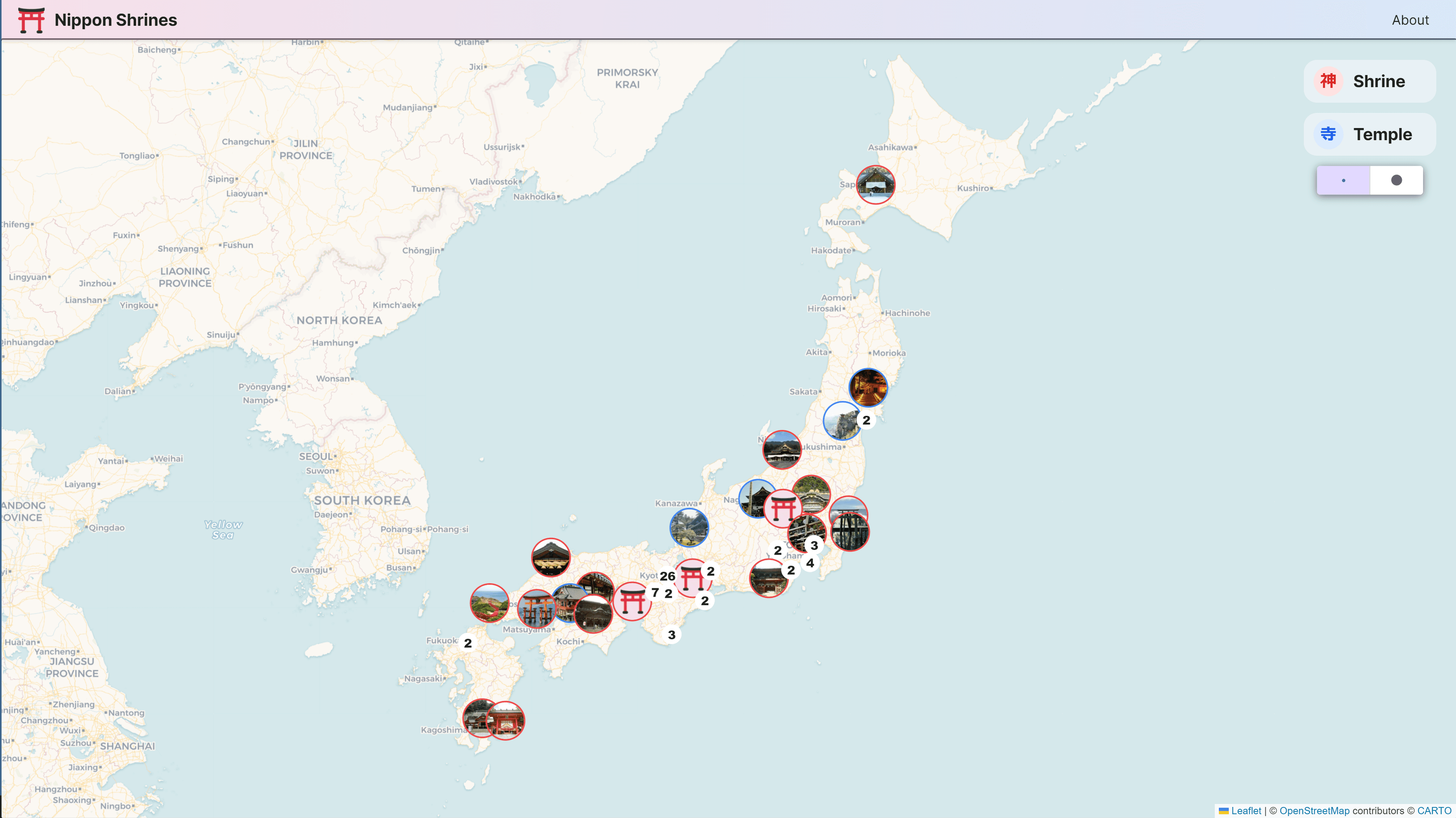Open the shrine photo marker near Sapporo
Screen dimensions: 1456x818
click(x=875, y=185)
